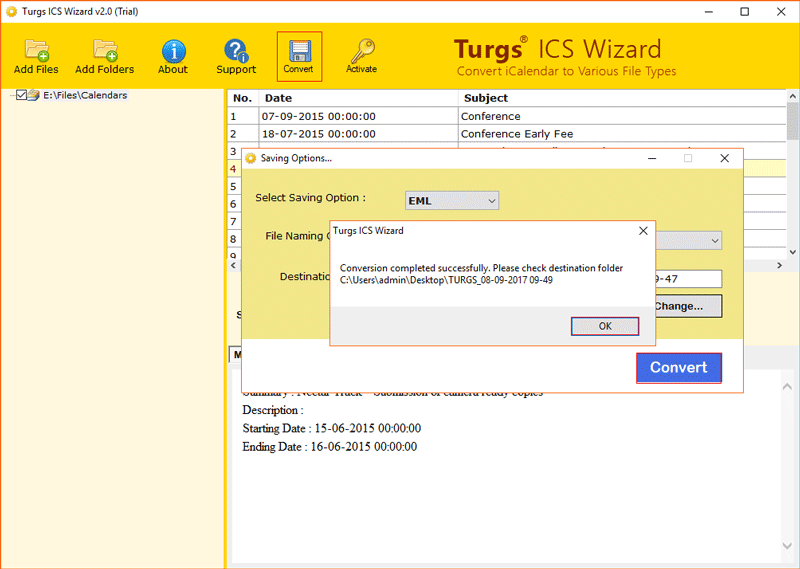Select the Conference Early Fee row
Screen dimensions: 800x569
point(507,134)
